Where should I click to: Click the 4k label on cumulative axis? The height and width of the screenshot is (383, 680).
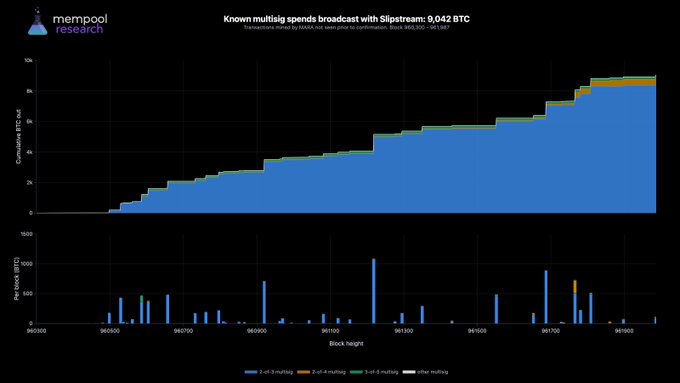tap(29, 152)
